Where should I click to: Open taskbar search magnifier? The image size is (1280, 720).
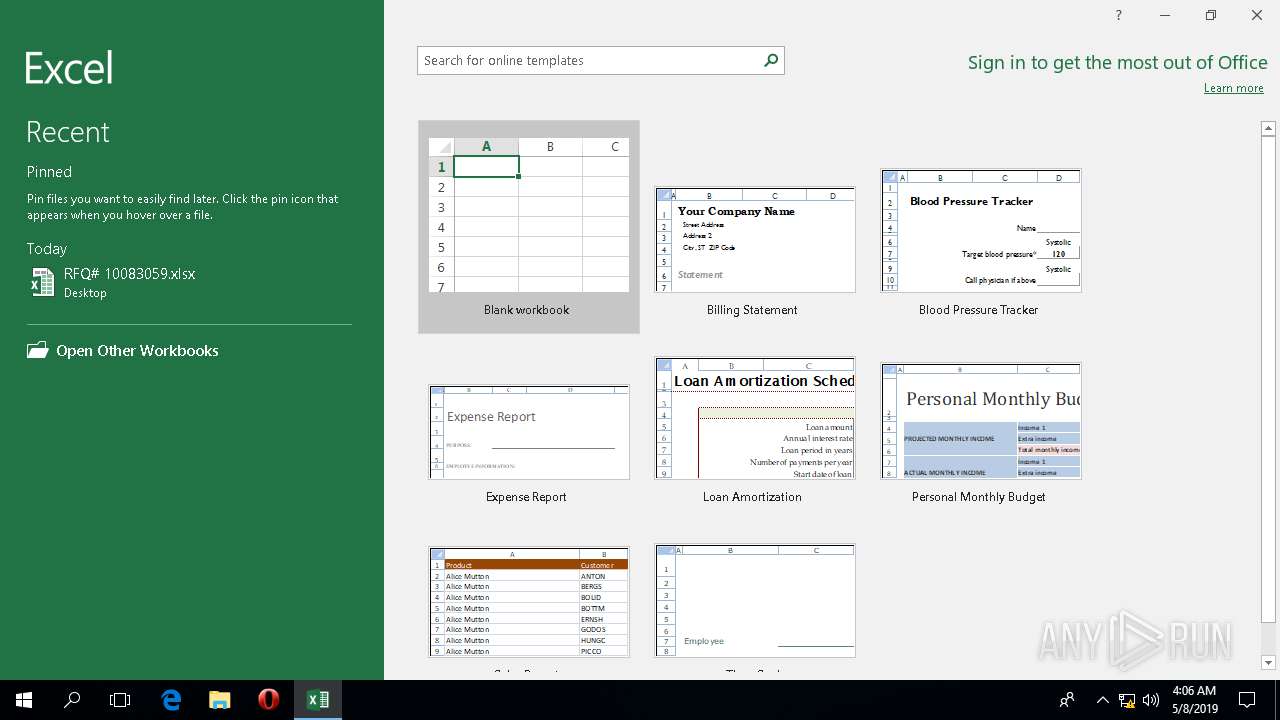click(x=72, y=700)
